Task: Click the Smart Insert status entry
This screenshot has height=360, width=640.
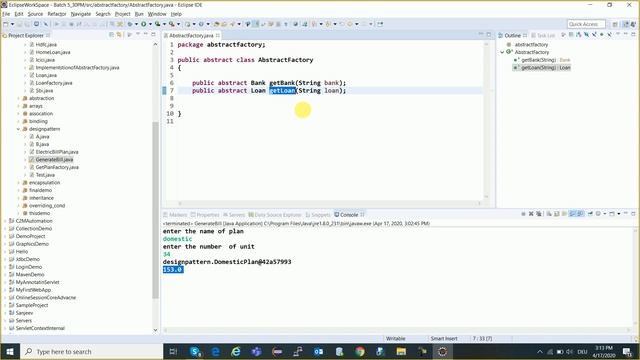Action: pyautogui.click(x=444, y=338)
